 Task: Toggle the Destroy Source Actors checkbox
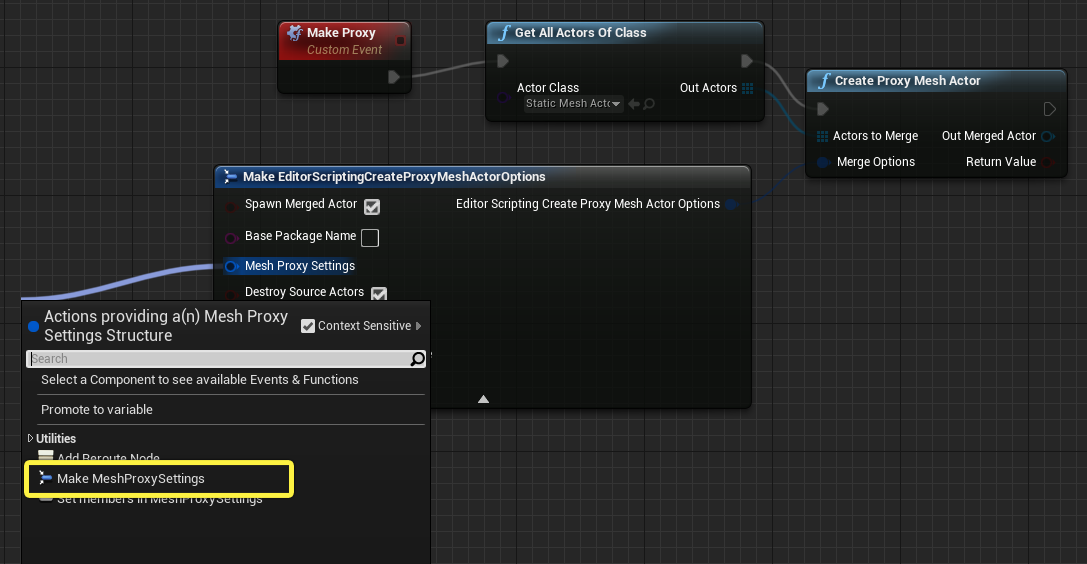[x=379, y=294]
